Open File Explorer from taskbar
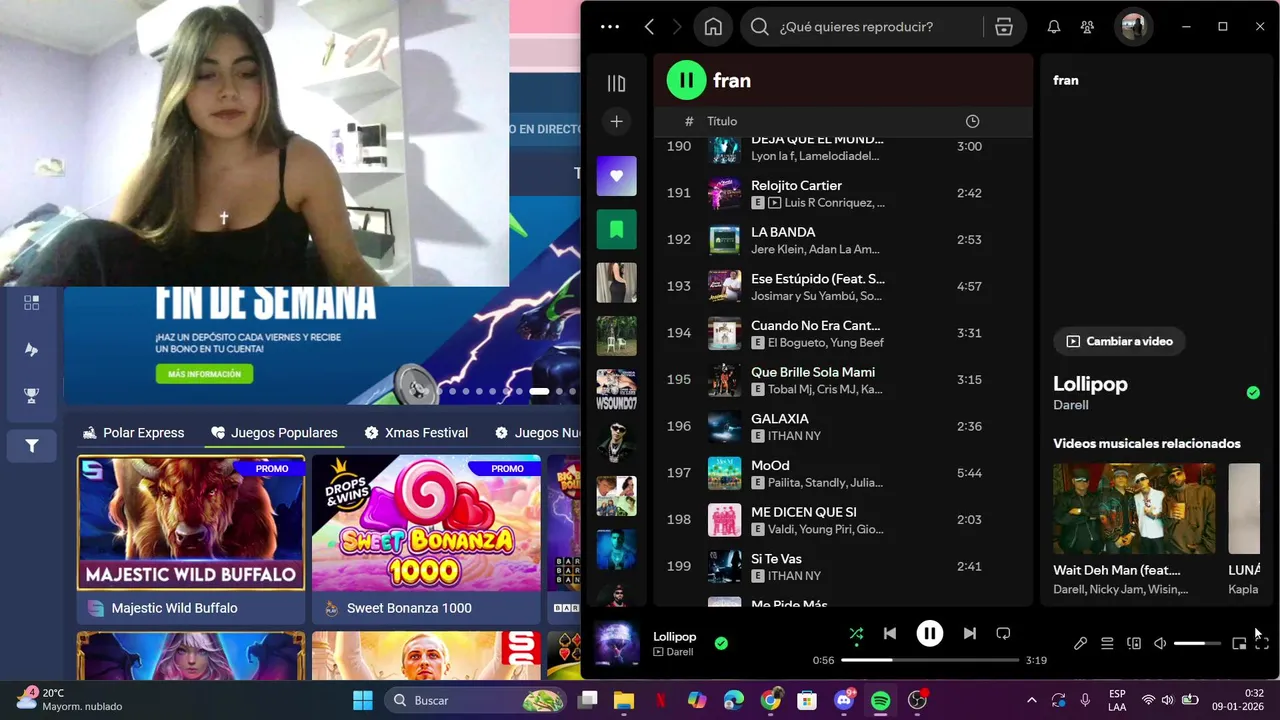Viewport: 1280px width, 720px height. coord(623,700)
